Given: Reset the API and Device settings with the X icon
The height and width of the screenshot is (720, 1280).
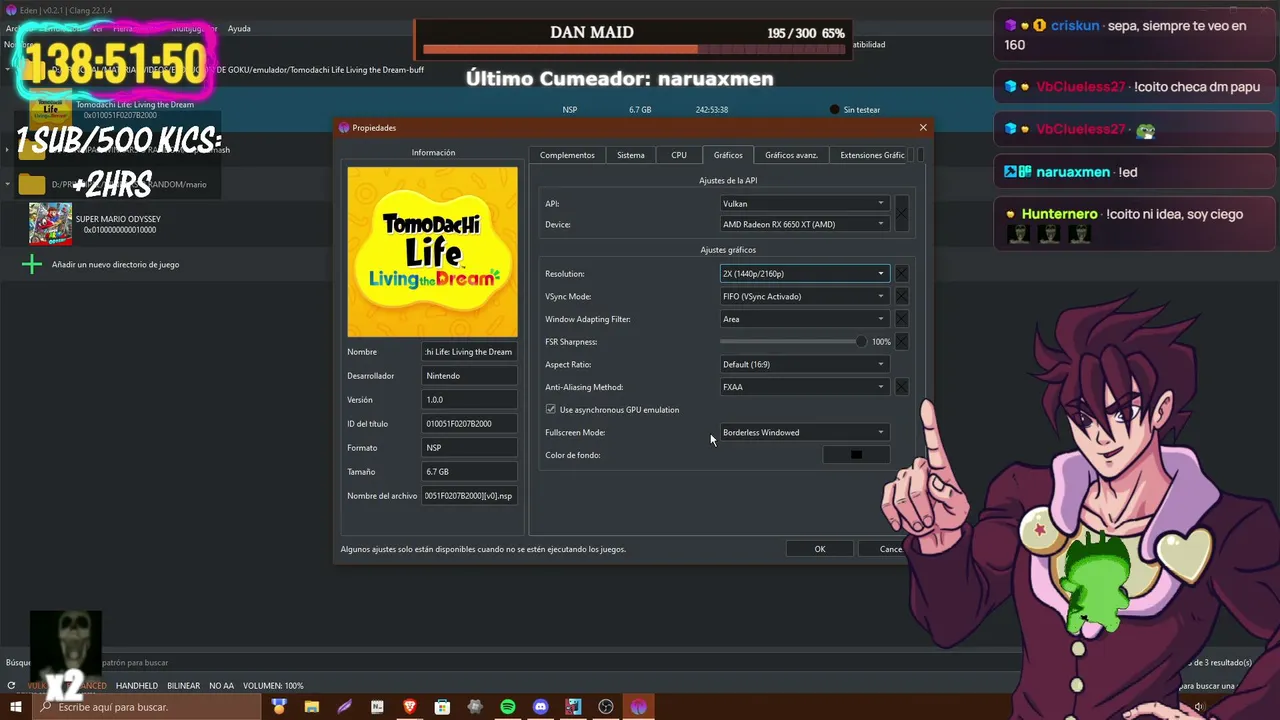Looking at the screenshot, I should [x=901, y=214].
